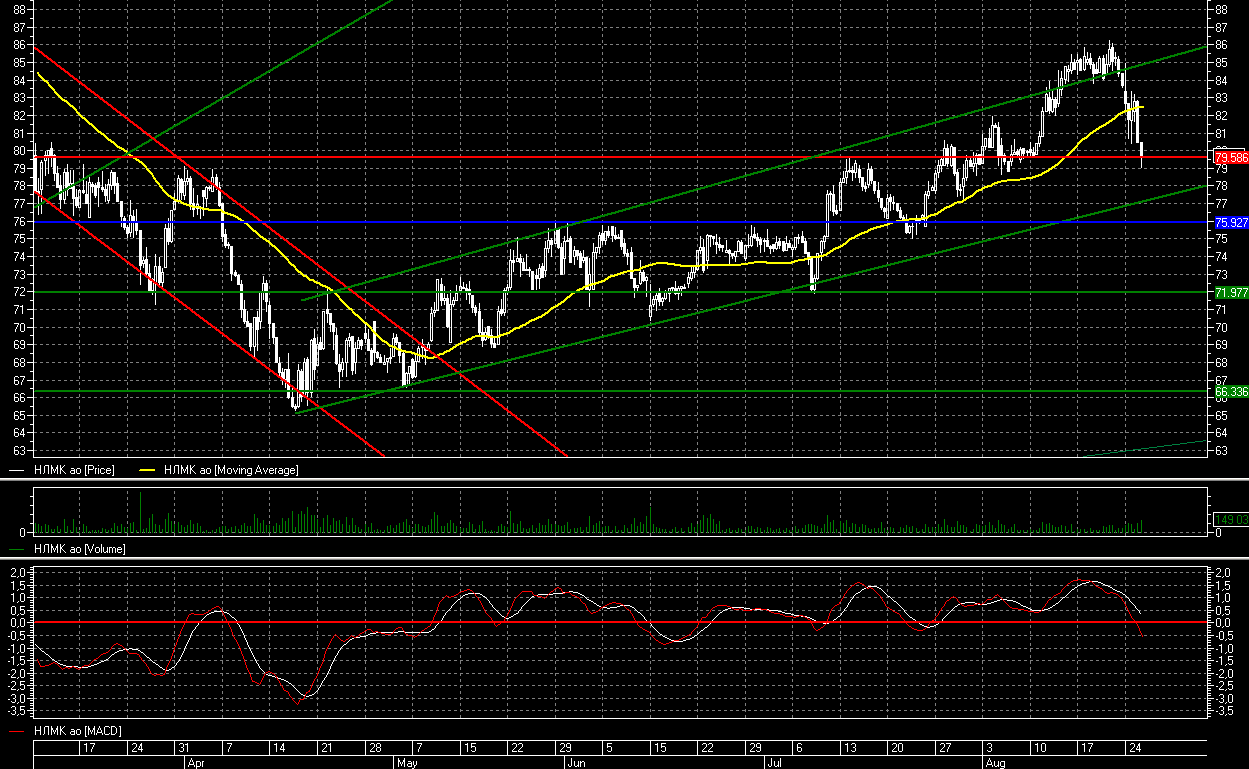
Task: Click the НЛМК ао [Moving Average] legend entry
Action: pyautogui.click(x=230, y=469)
